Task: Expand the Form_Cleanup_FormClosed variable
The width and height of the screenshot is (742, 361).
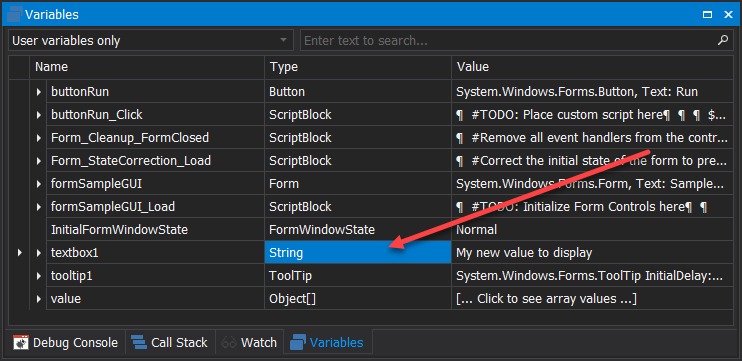Action: pyautogui.click(x=39, y=138)
